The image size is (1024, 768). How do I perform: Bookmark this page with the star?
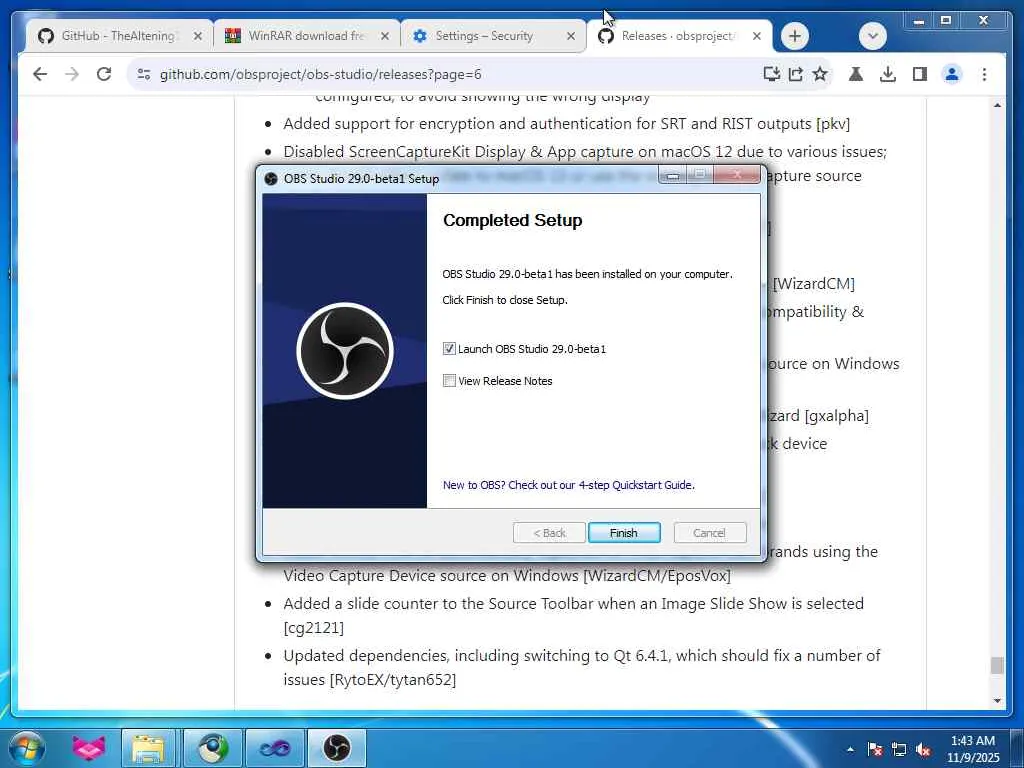[x=820, y=74]
